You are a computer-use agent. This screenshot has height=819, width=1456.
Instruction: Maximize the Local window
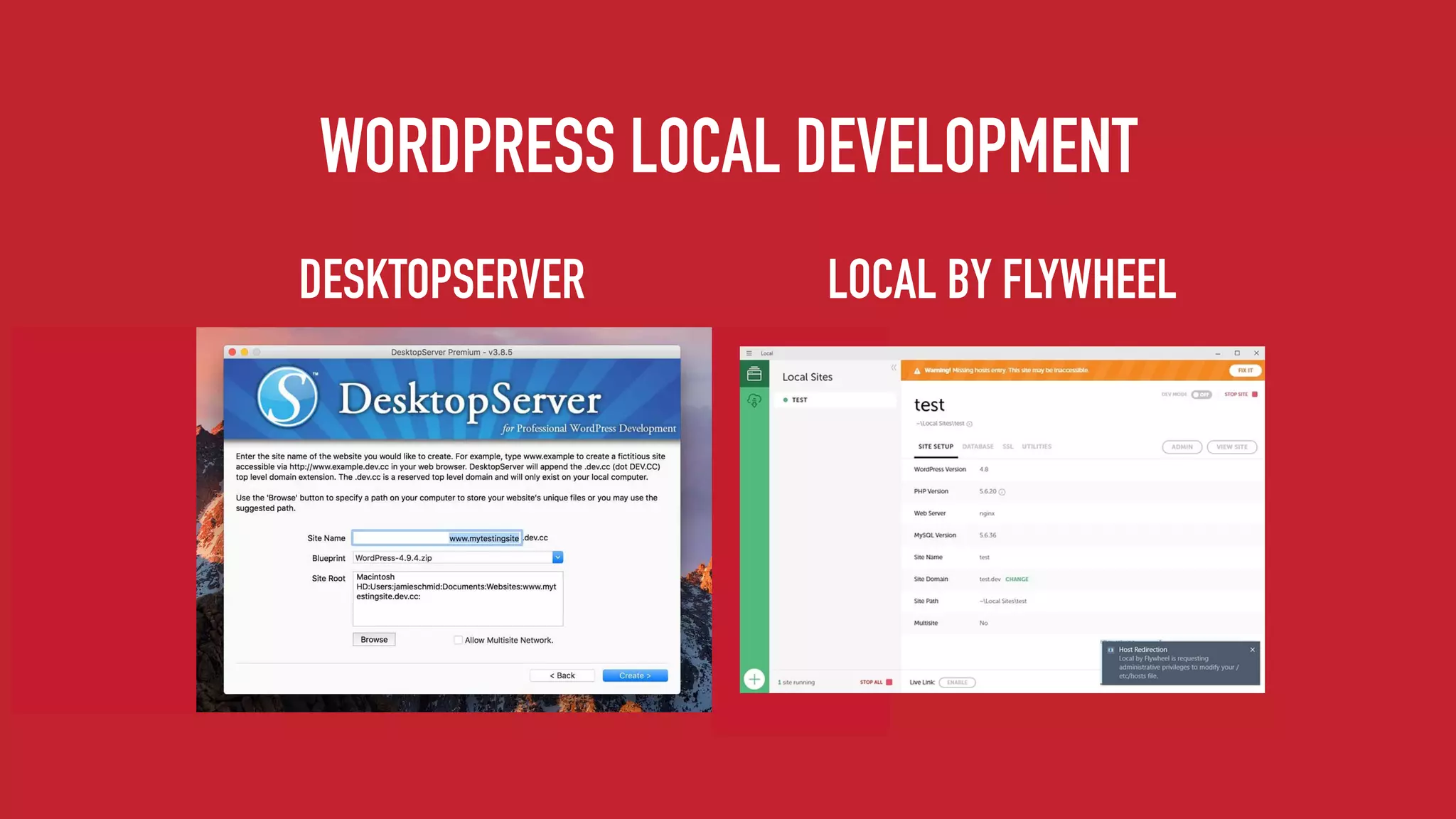tap(1237, 353)
